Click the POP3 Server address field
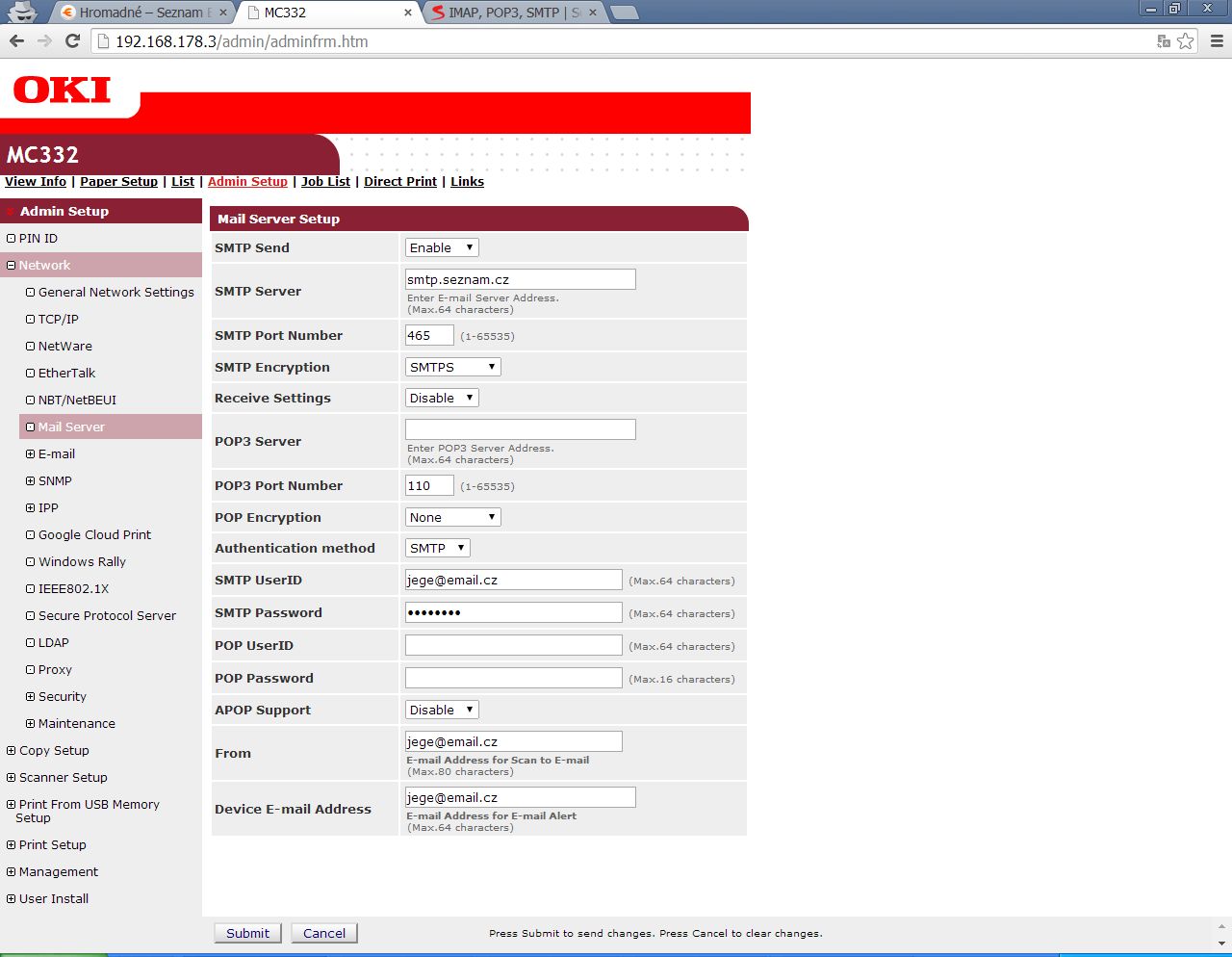The image size is (1232, 957). click(521, 429)
